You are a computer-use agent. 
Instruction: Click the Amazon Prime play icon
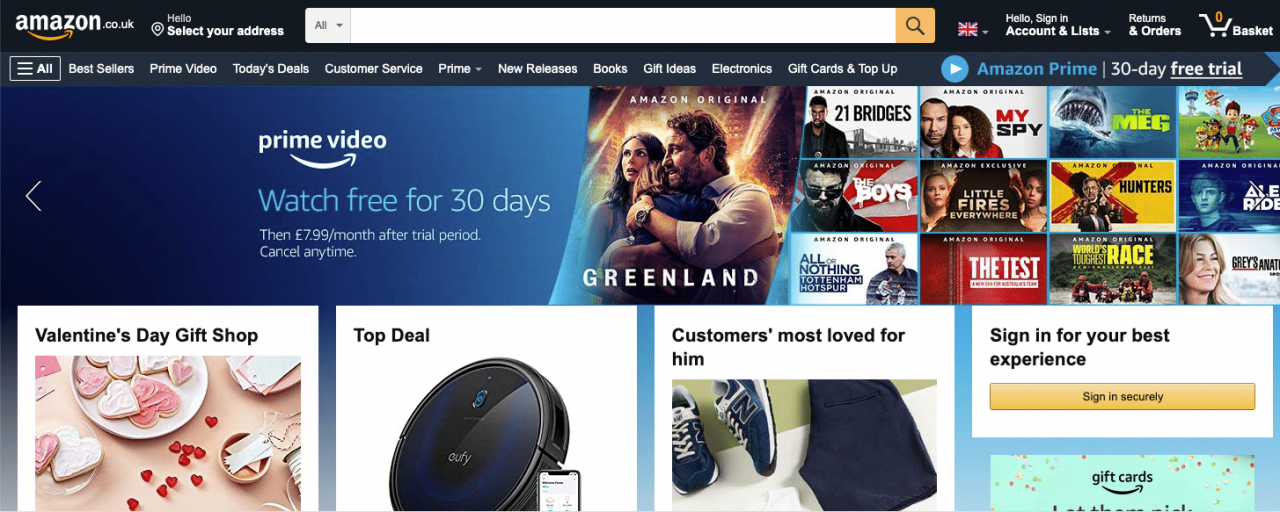tap(955, 69)
